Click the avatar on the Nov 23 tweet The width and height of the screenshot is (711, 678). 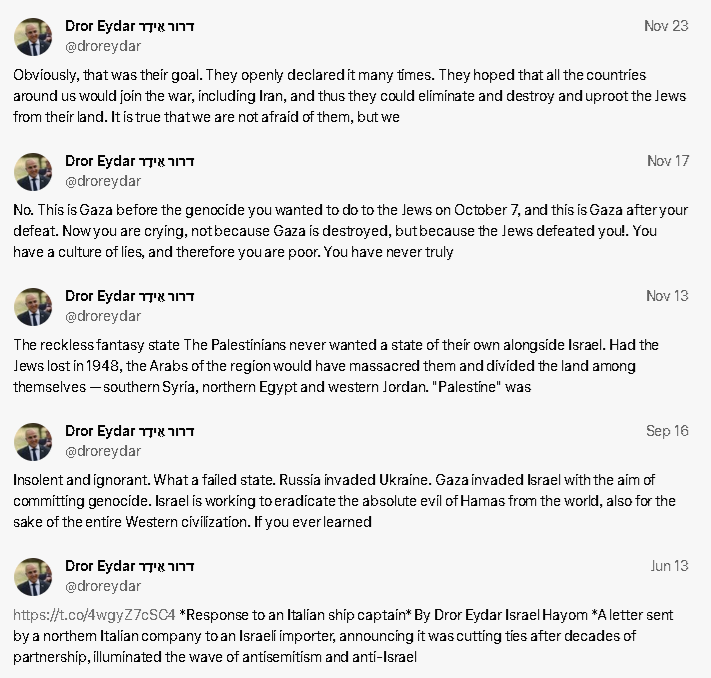(x=33, y=37)
